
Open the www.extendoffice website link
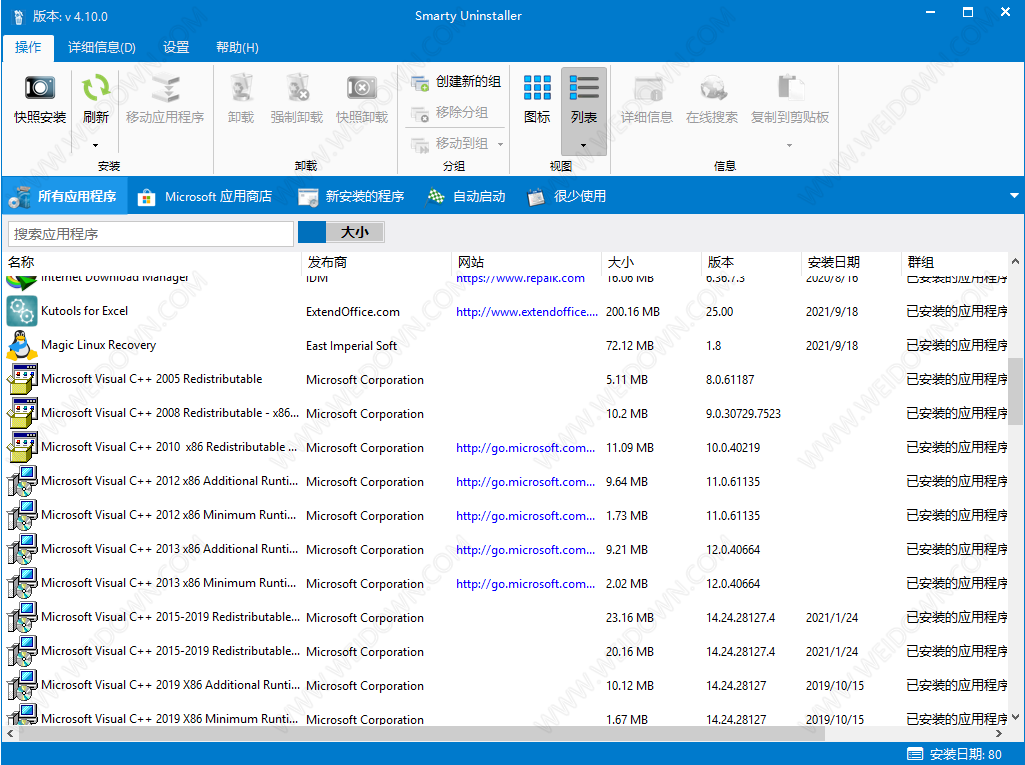(x=527, y=312)
